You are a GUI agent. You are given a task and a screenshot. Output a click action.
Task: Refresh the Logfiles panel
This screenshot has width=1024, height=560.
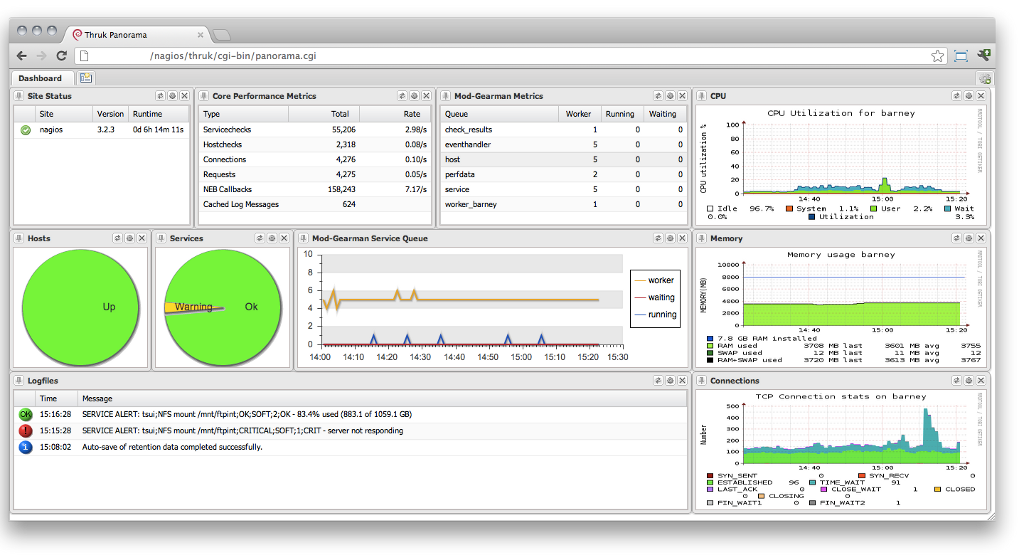[x=658, y=381]
